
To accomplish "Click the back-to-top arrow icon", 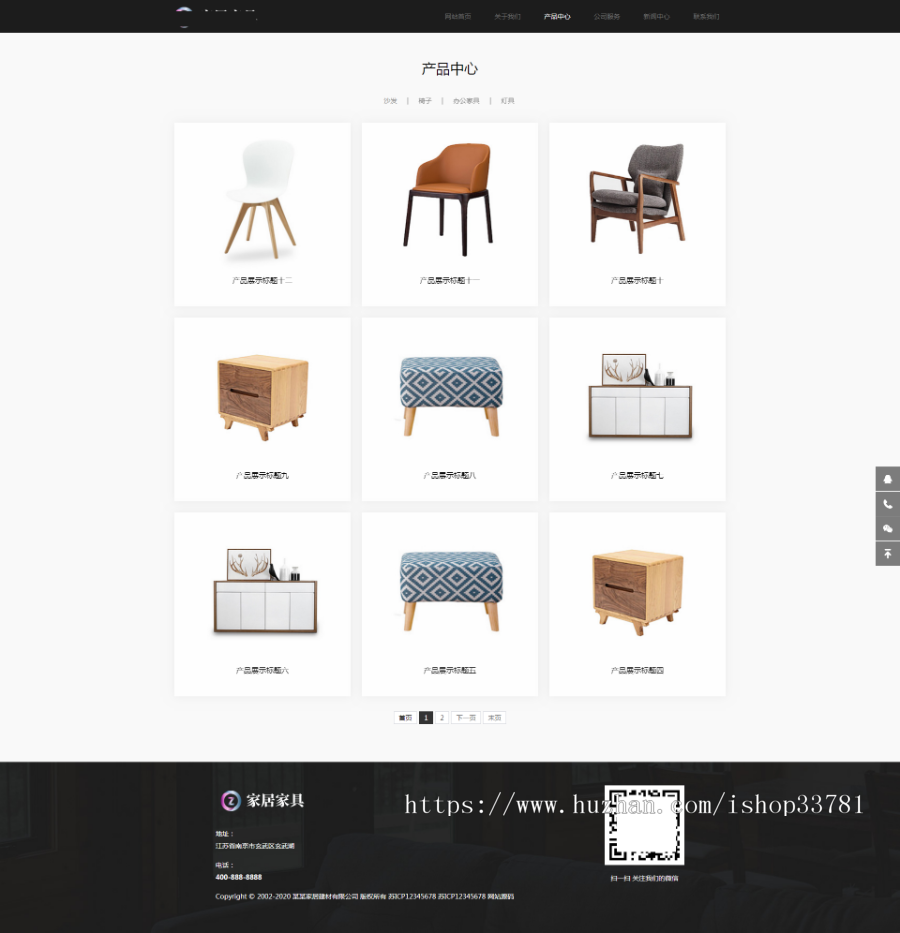I will (888, 553).
